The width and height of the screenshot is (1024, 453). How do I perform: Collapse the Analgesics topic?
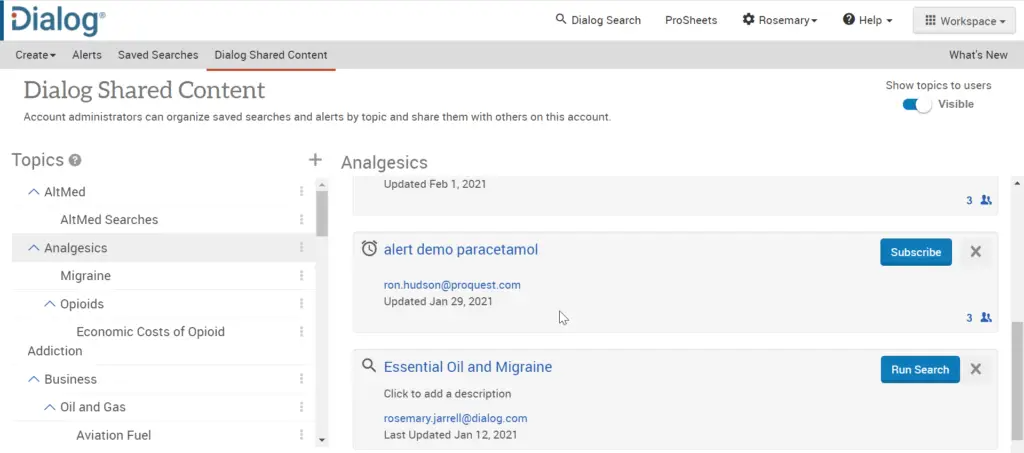(x=33, y=248)
